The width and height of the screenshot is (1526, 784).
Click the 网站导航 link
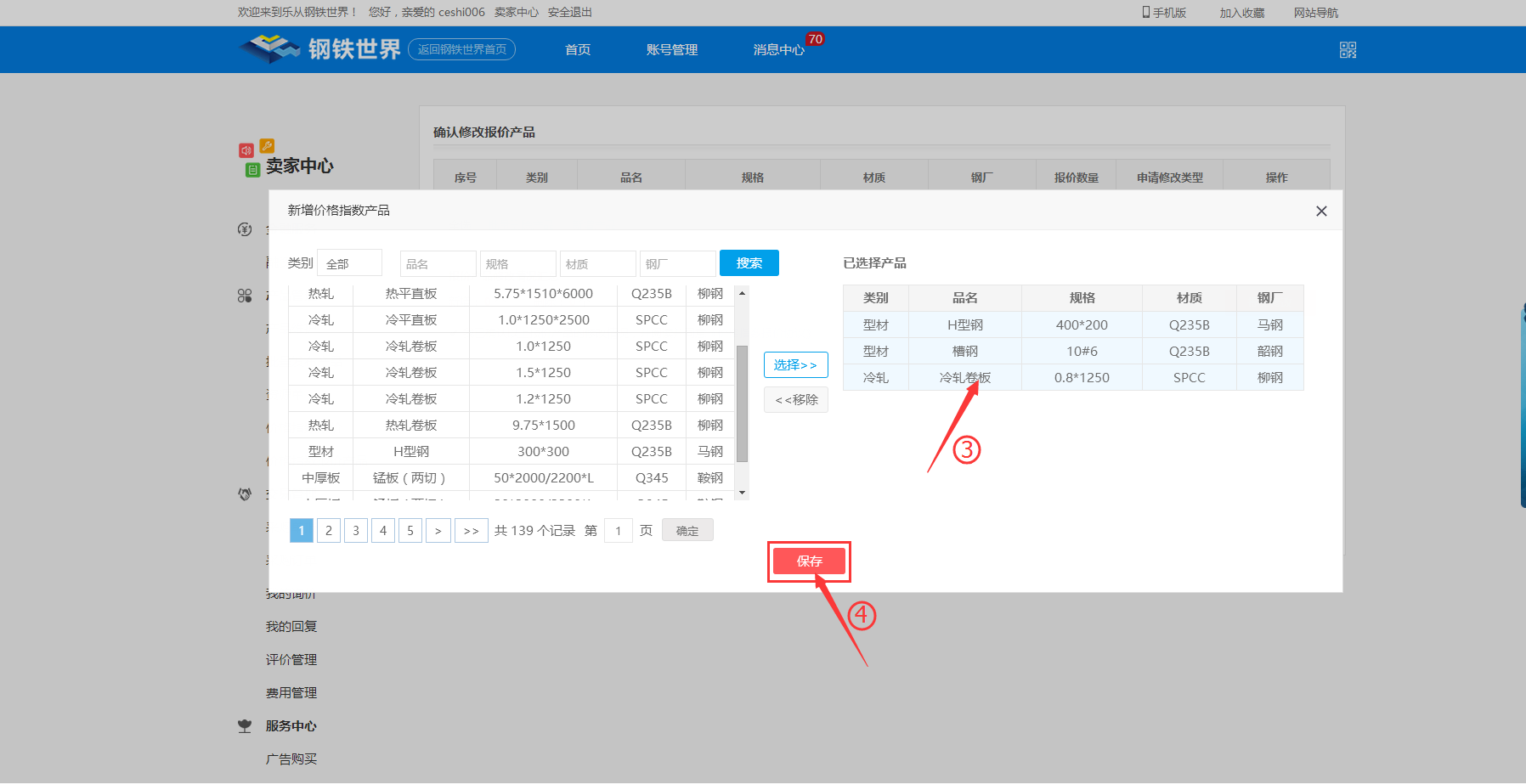pyautogui.click(x=1316, y=13)
